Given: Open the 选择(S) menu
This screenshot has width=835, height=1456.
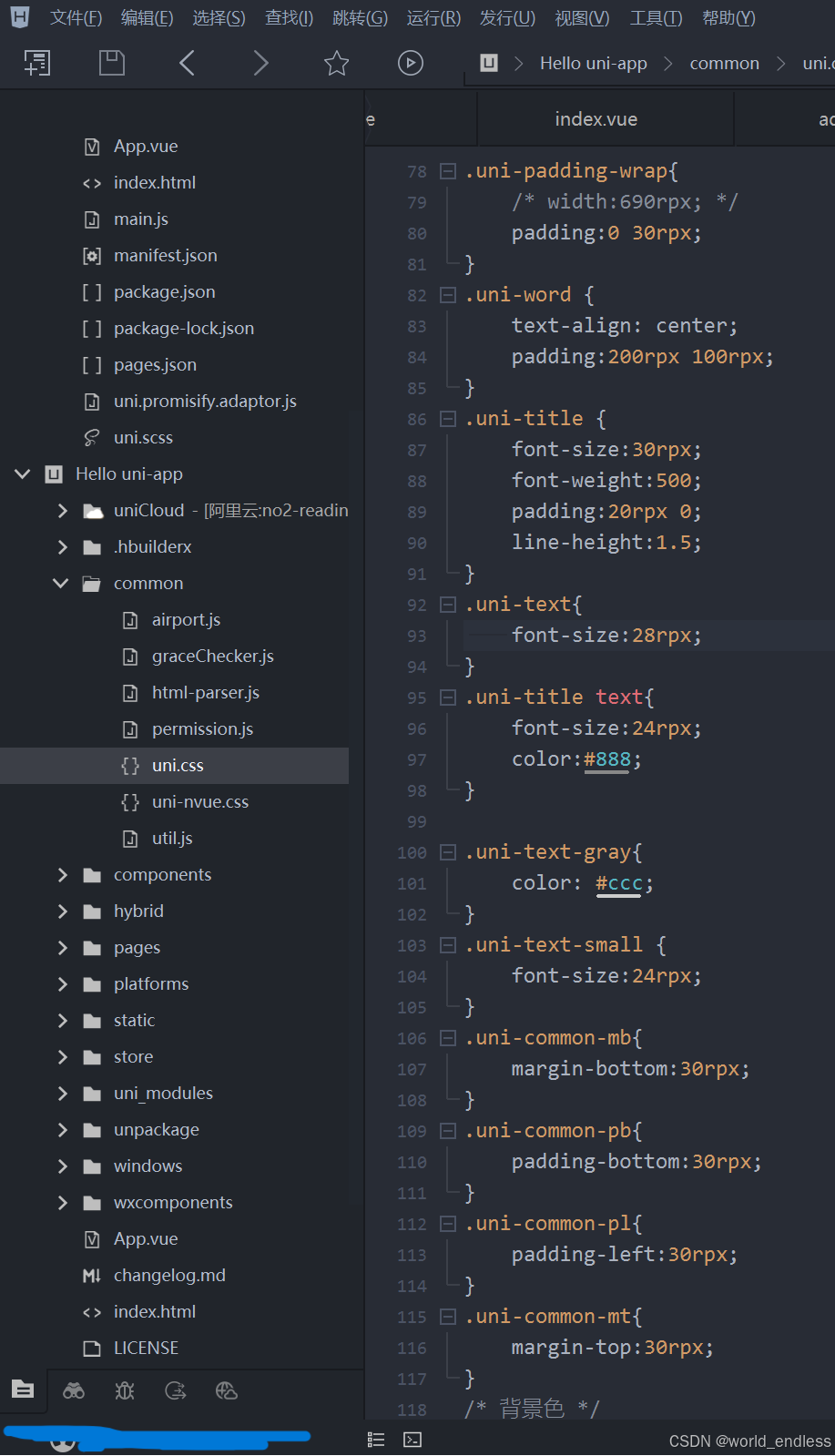Looking at the screenshot, I should (219, 18).
